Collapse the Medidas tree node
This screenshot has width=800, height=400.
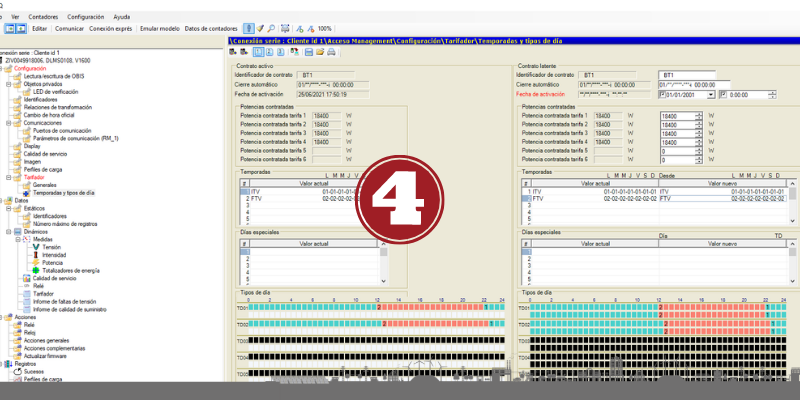(x=18, y=239)
